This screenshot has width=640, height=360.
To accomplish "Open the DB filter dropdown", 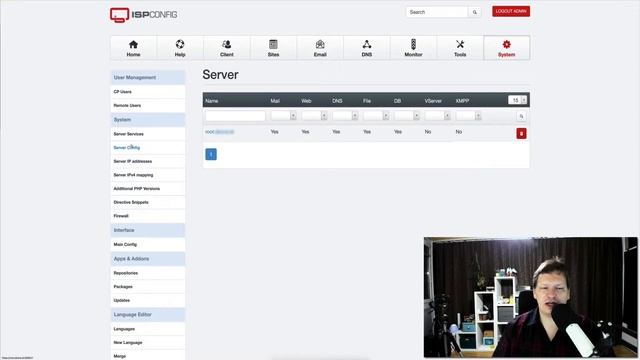I will tap(407, 116).
